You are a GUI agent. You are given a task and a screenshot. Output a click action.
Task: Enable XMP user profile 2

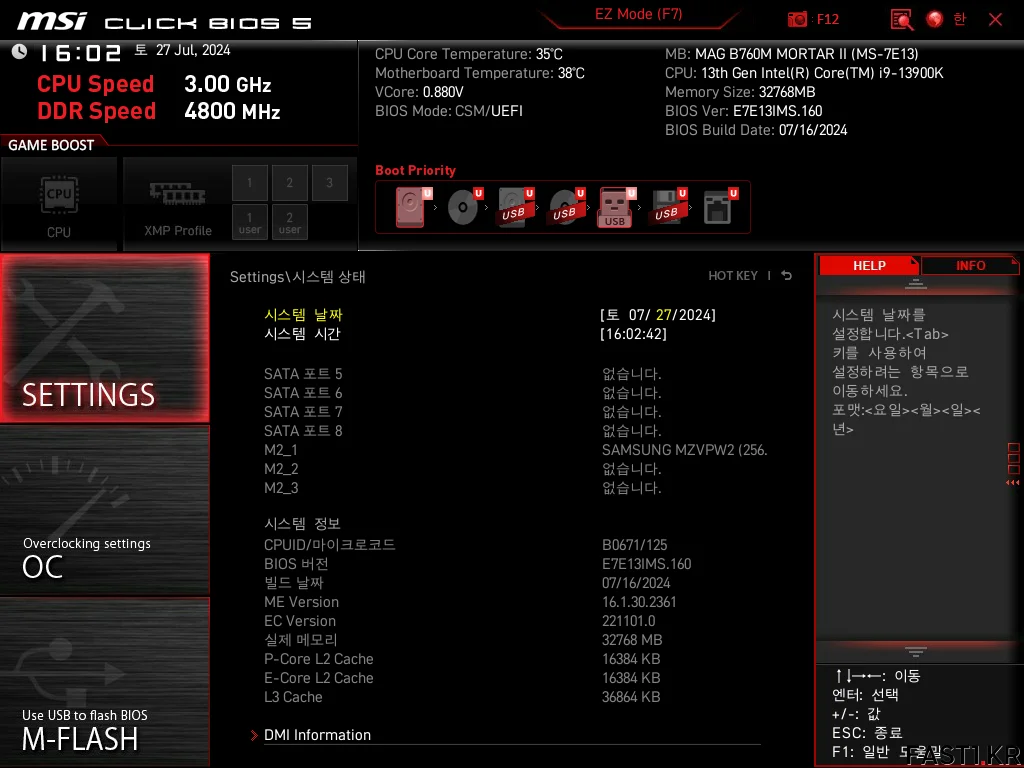[x=290, y=222]
